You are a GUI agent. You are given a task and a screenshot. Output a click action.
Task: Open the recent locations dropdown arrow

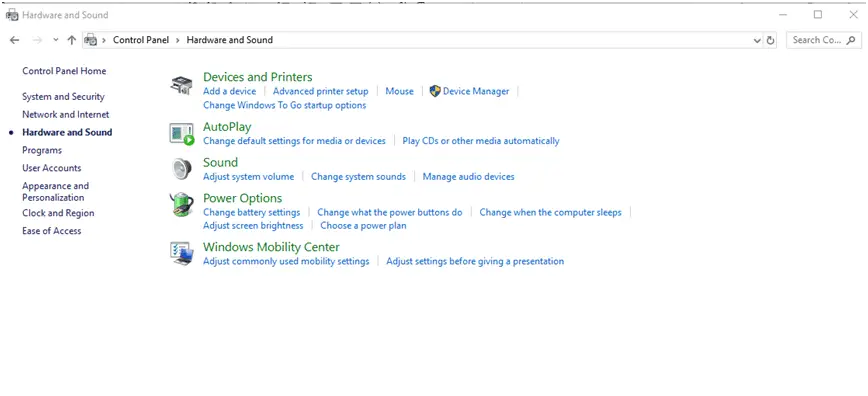[x=55, y=40]
